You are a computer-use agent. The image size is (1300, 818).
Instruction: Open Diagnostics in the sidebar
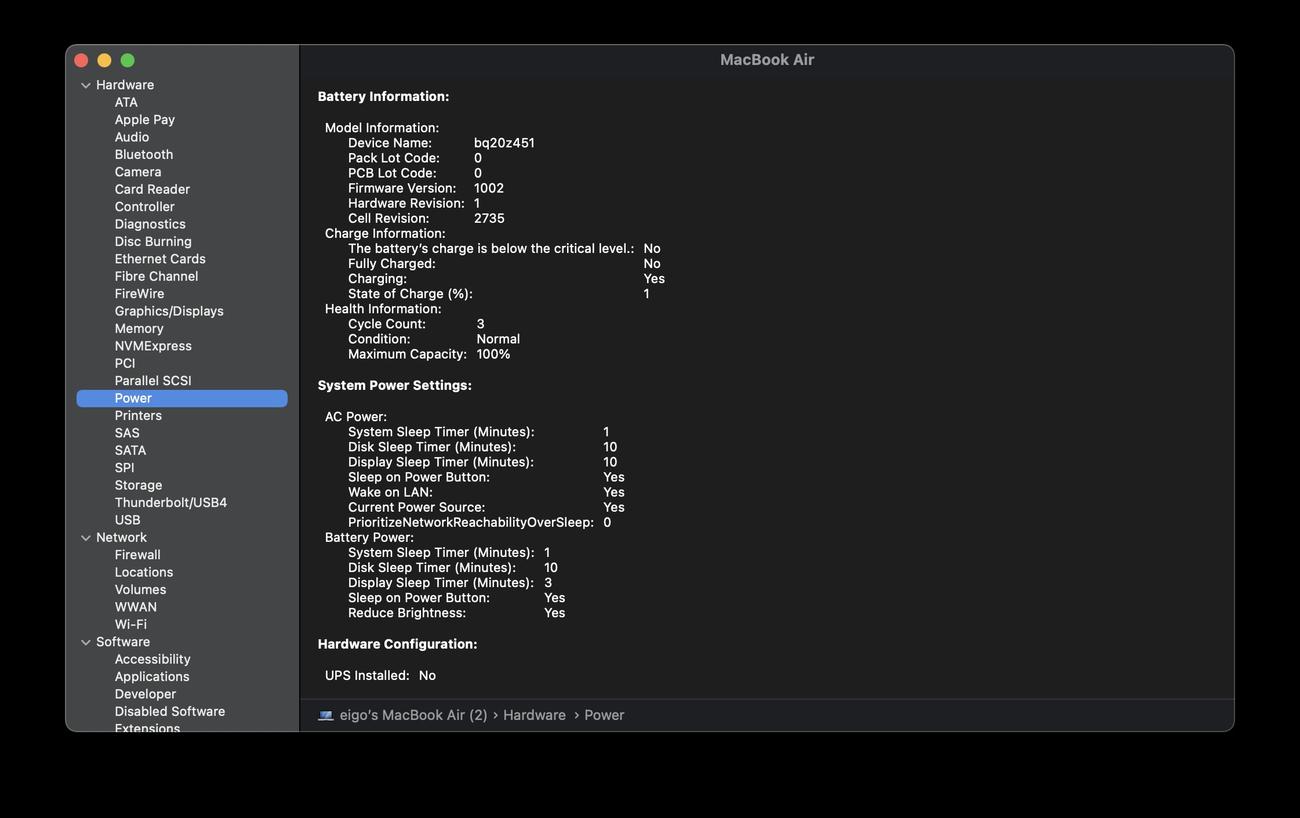(150, 224)
